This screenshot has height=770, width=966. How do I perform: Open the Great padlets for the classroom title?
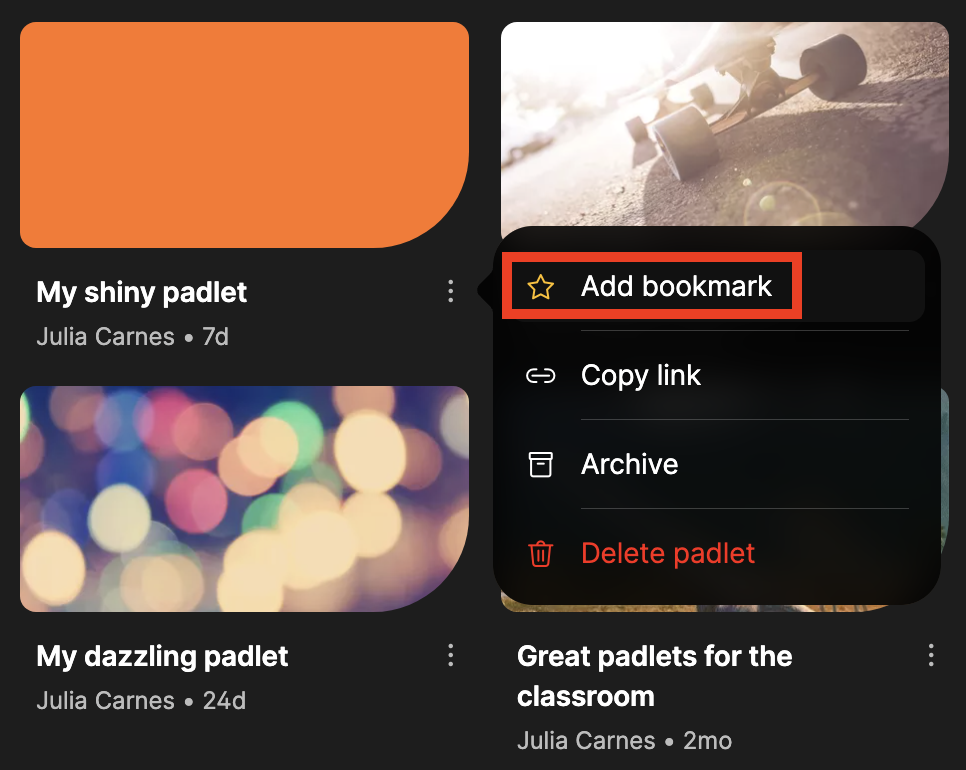click(654, 676)
